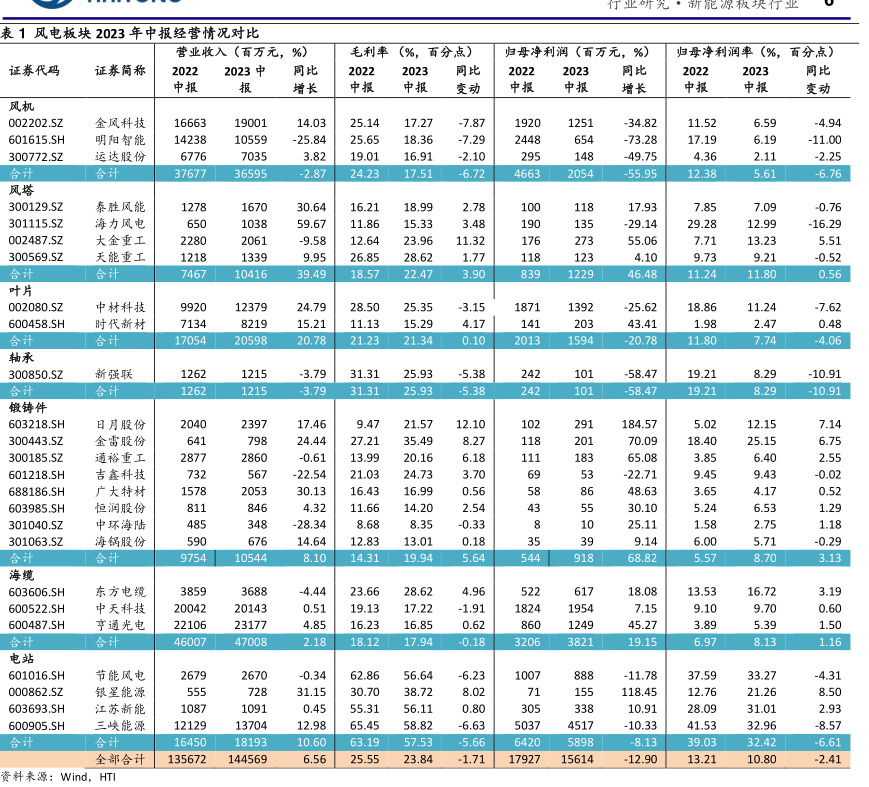Select company name '新强联'

point(114,374)
